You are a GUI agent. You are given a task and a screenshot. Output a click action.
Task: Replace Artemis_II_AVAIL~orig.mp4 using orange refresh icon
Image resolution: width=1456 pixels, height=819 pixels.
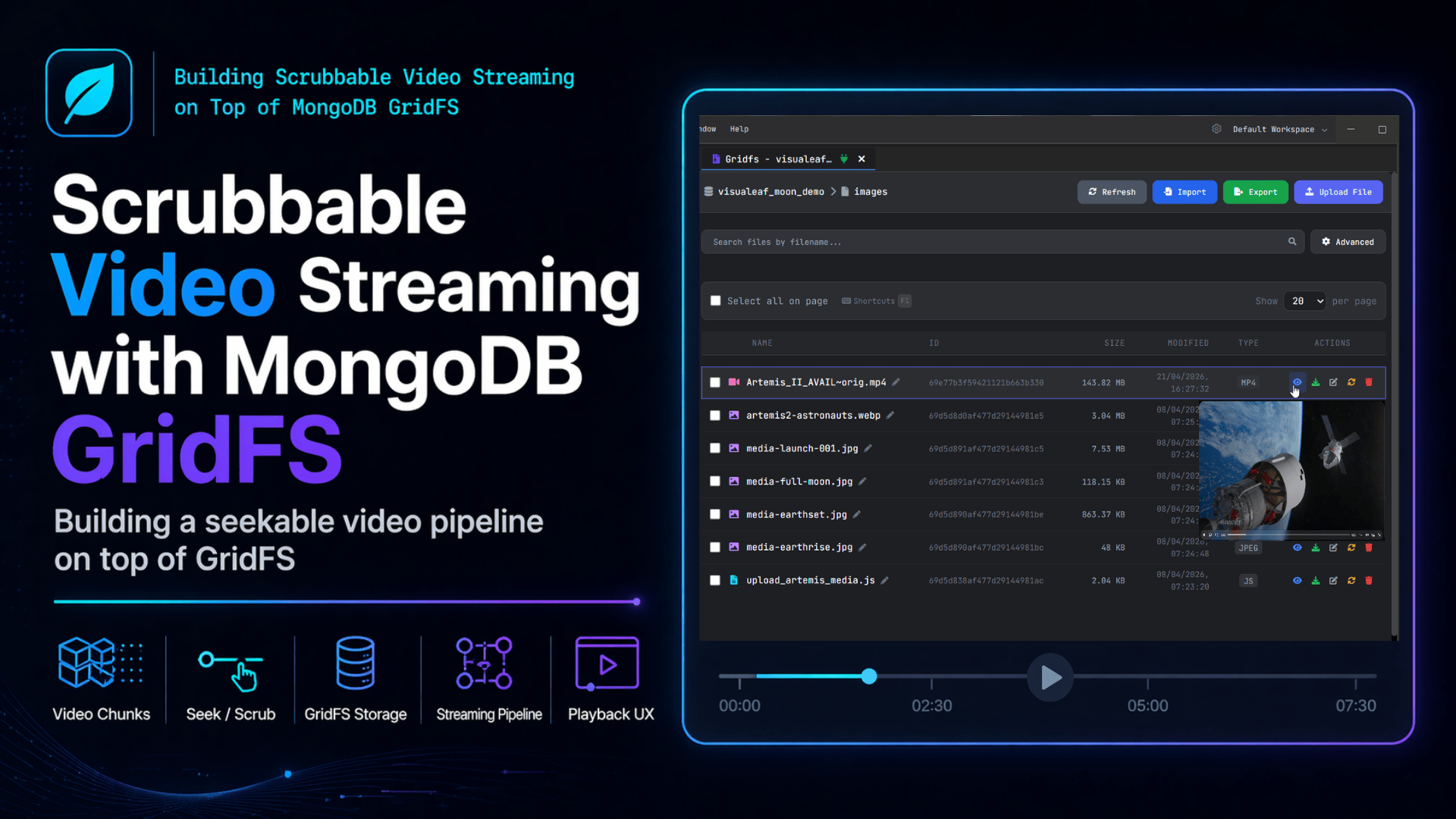[1351, 382]
